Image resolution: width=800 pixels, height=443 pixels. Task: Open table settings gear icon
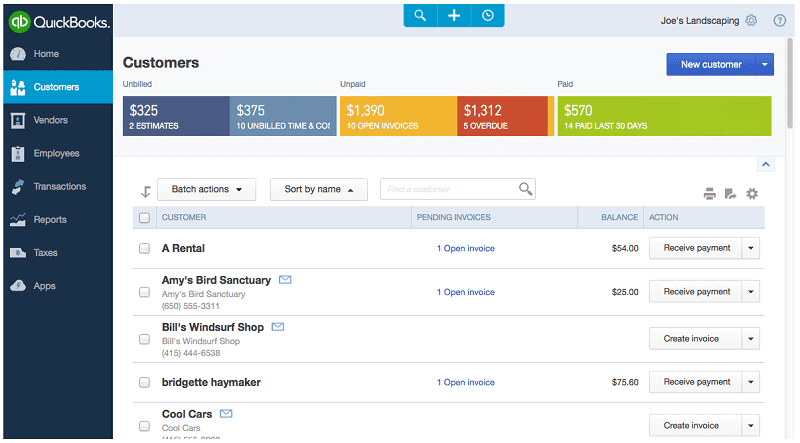click(752, 194)
